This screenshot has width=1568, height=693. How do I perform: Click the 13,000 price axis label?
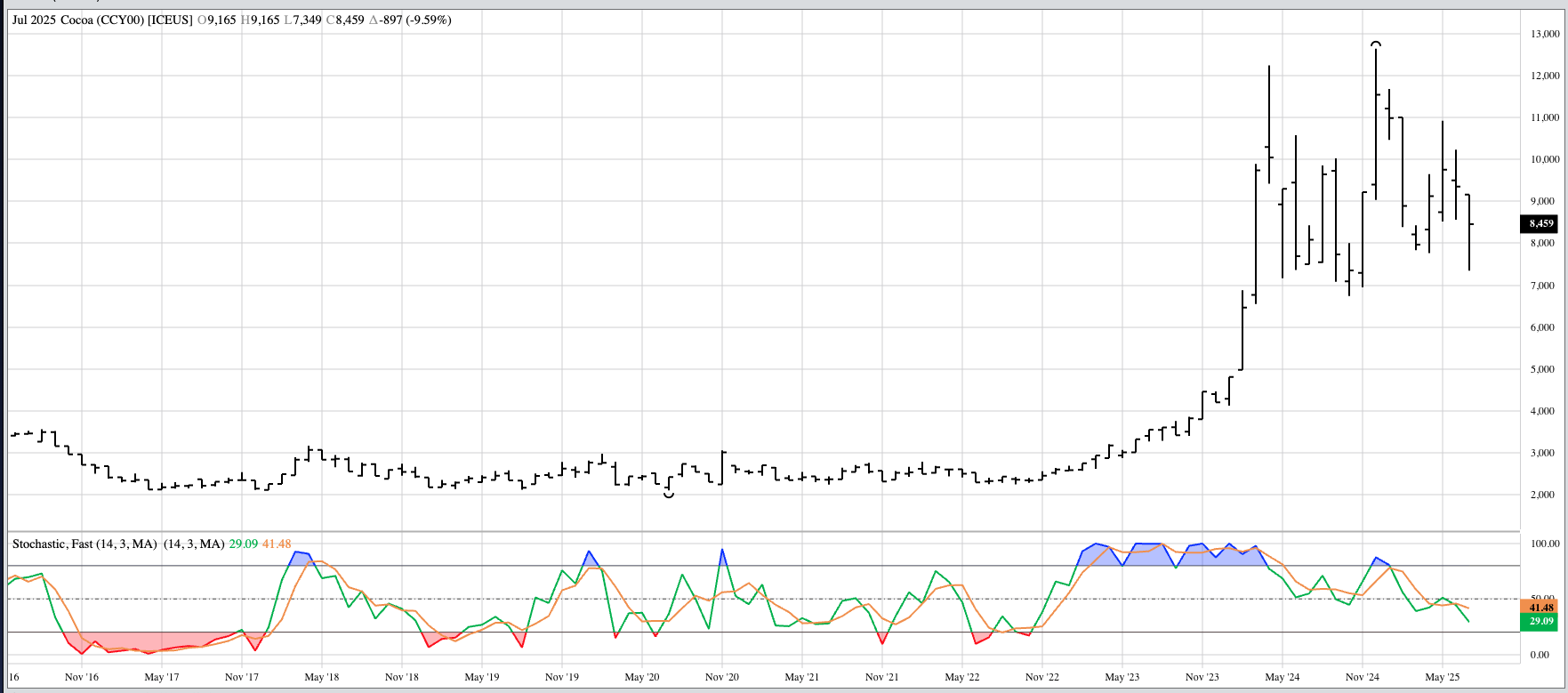1544,34
